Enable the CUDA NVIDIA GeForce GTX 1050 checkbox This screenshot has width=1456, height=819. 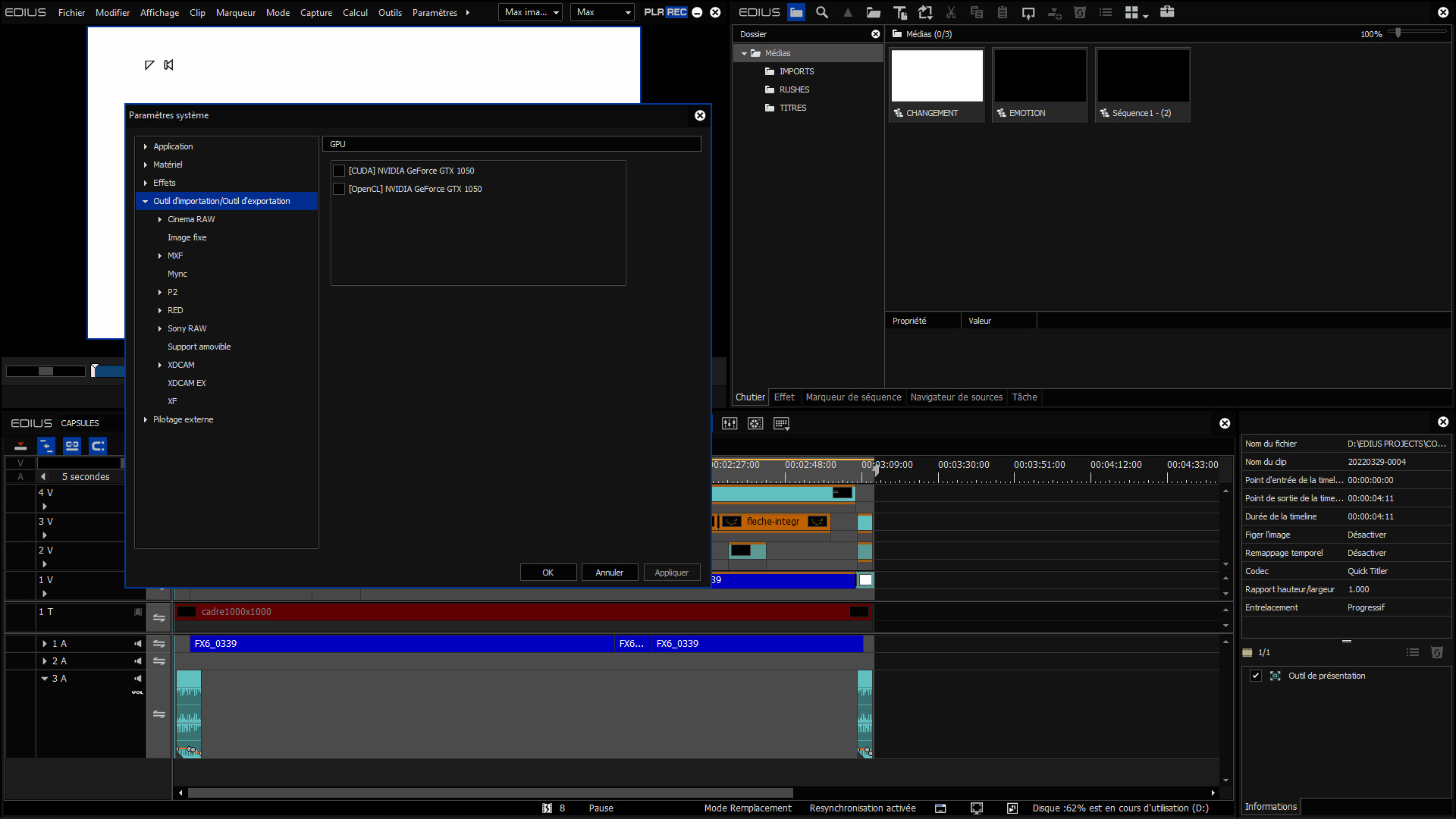(x=339, y=171)
